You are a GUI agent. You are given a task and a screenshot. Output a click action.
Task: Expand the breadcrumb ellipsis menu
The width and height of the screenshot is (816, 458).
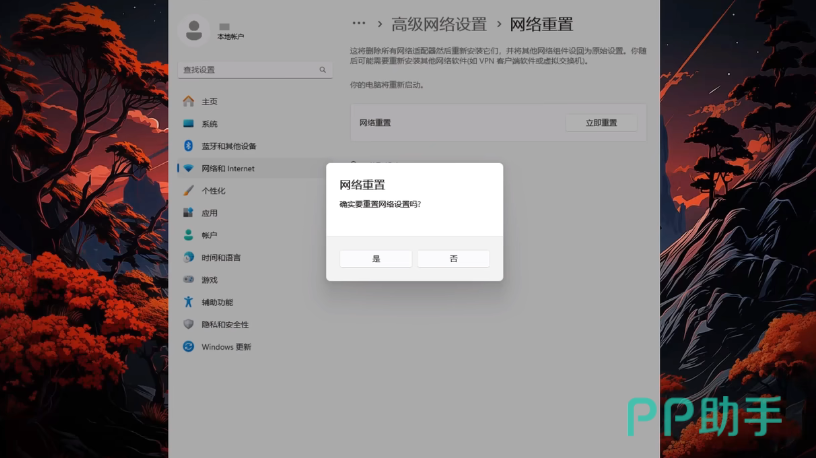tap(358, 23)
